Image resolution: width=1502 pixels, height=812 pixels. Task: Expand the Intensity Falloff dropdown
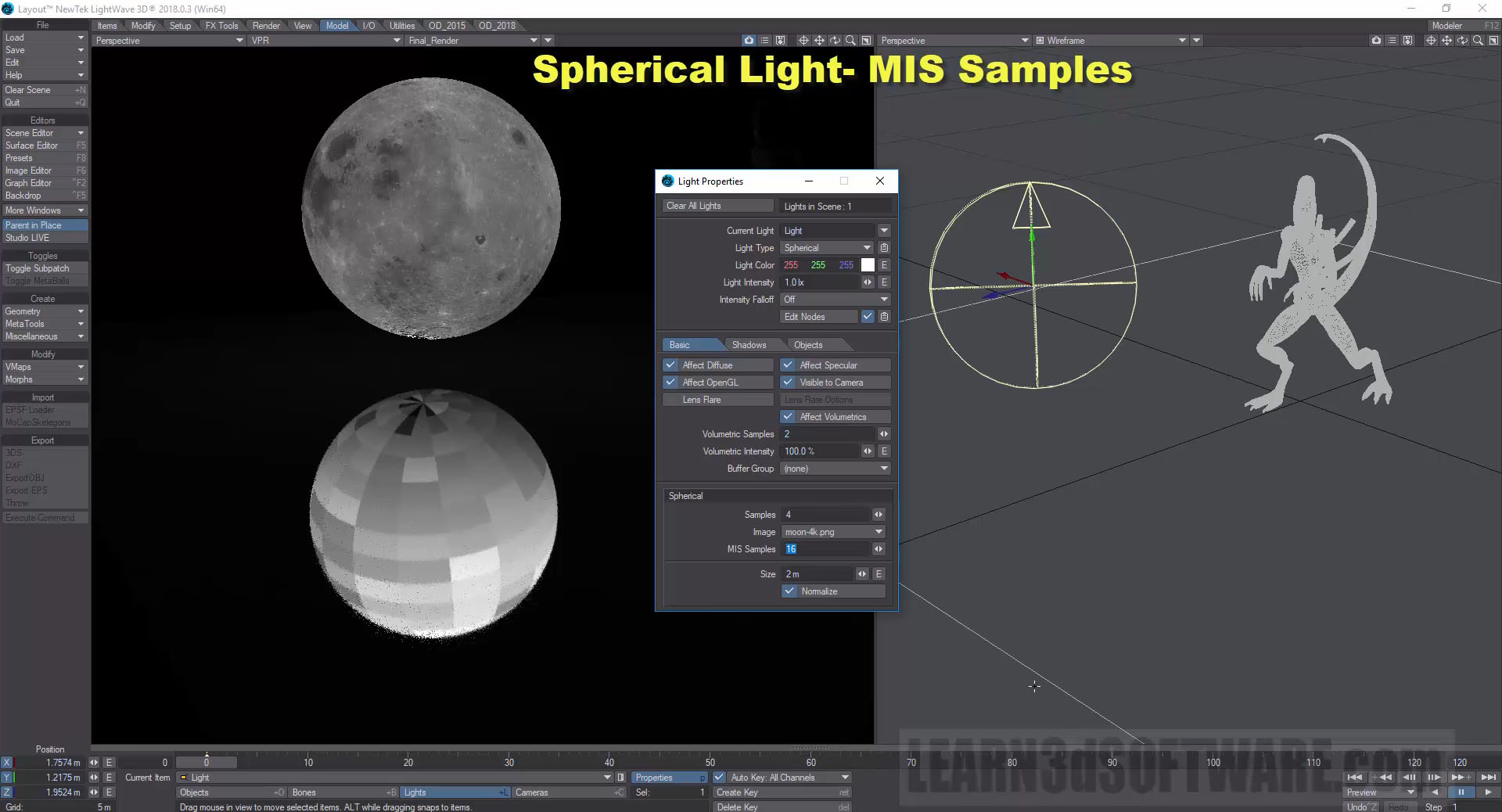point(835,300)
